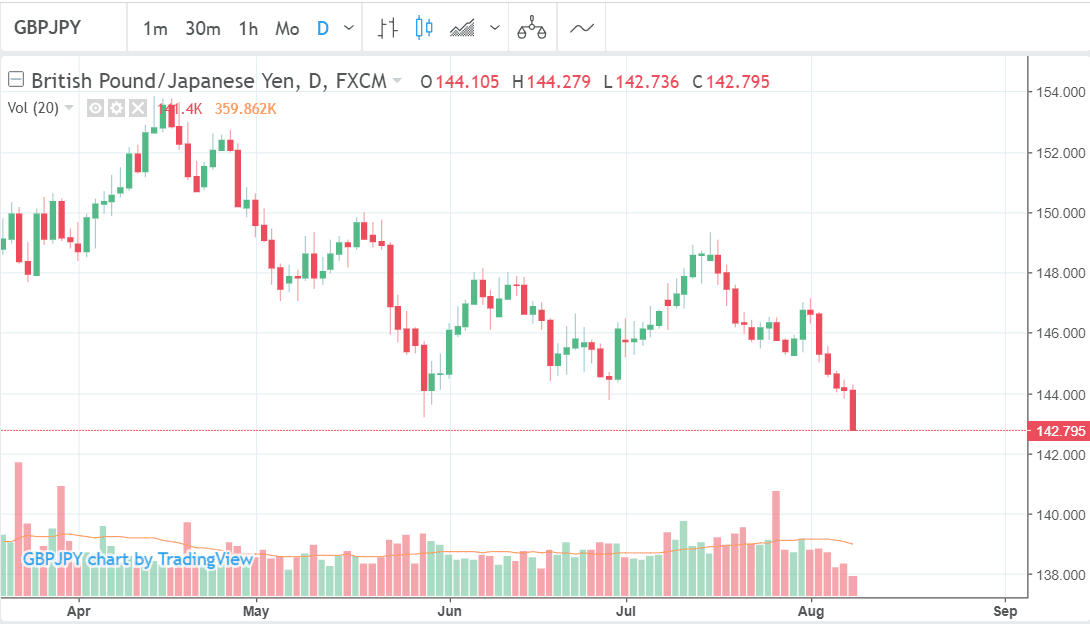
Task: Switch to the candlestick chart style
Action: click(x=424, y=28)
